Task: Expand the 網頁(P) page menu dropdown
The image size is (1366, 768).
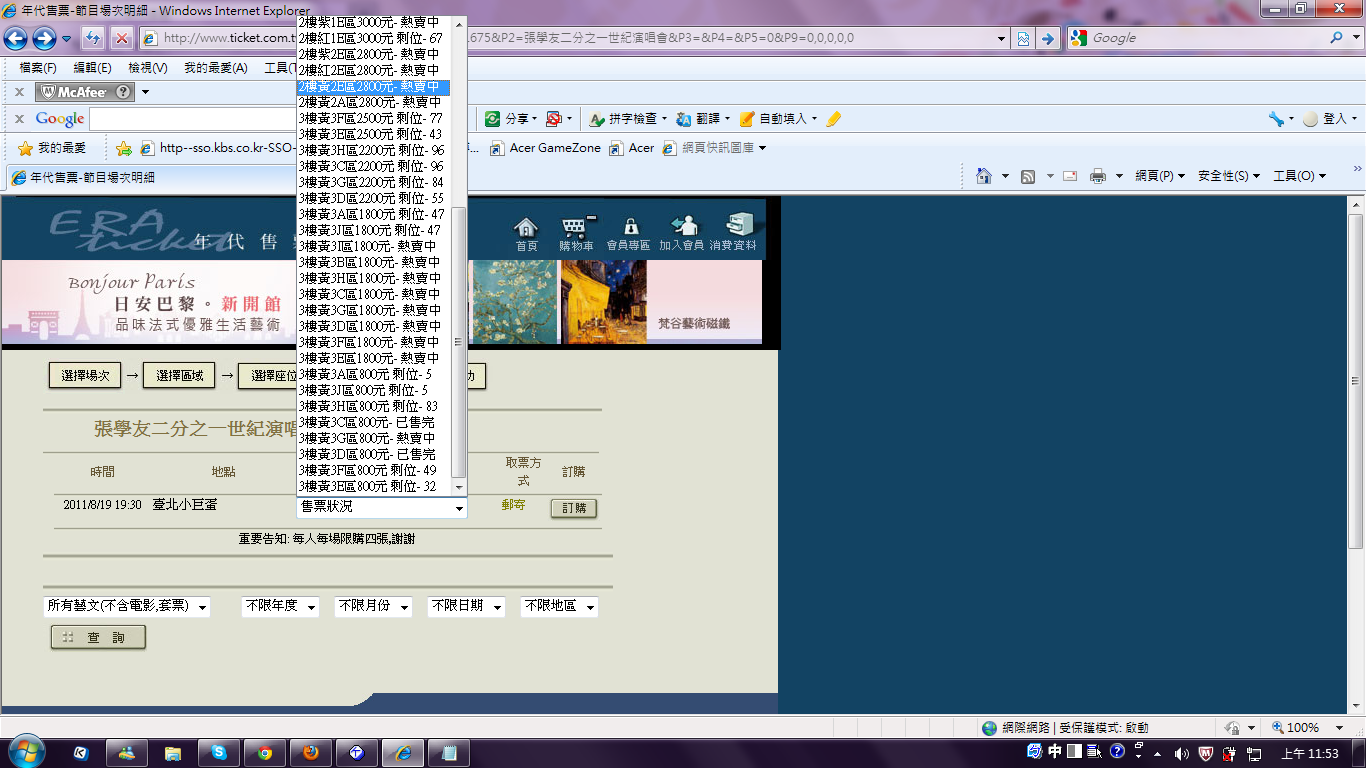Action: pyautogui.click(x=1160, y=176)
